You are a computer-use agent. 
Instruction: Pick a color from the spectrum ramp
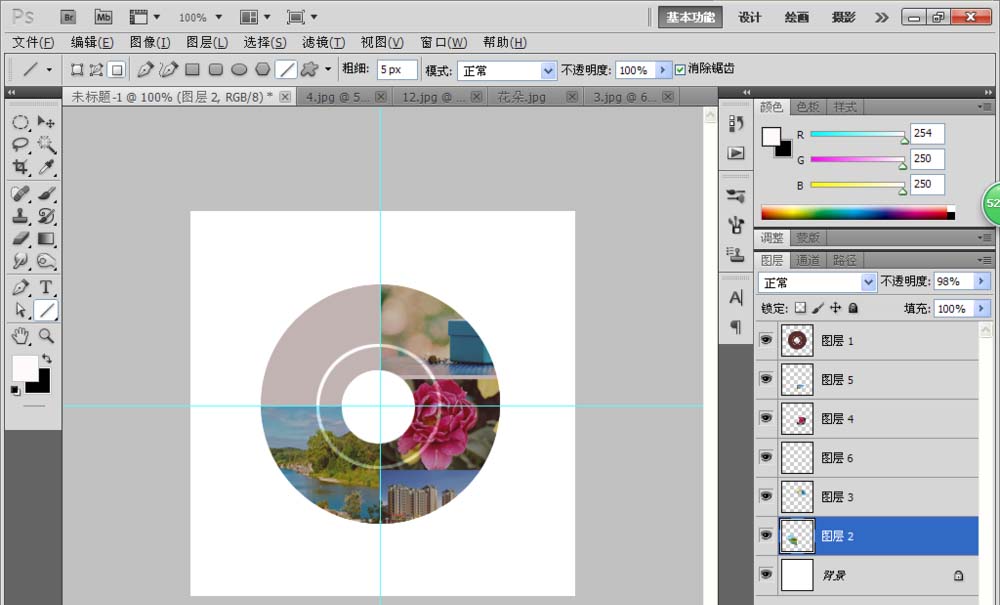858,212
